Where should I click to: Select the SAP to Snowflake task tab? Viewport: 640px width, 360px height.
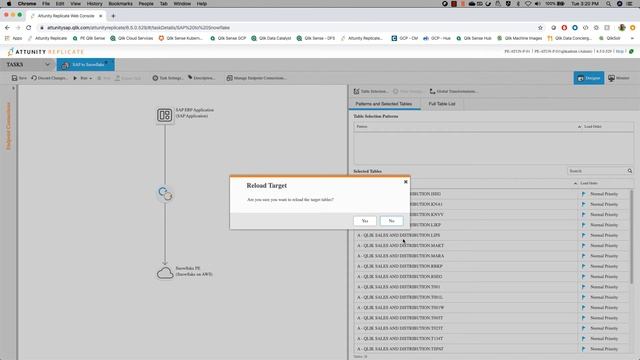coord(85,64)
